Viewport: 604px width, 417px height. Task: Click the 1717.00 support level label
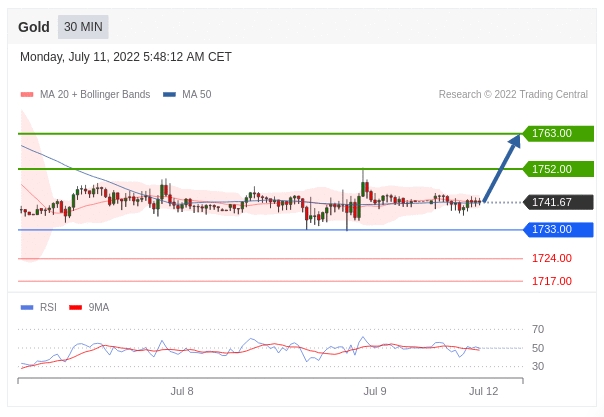552,281
